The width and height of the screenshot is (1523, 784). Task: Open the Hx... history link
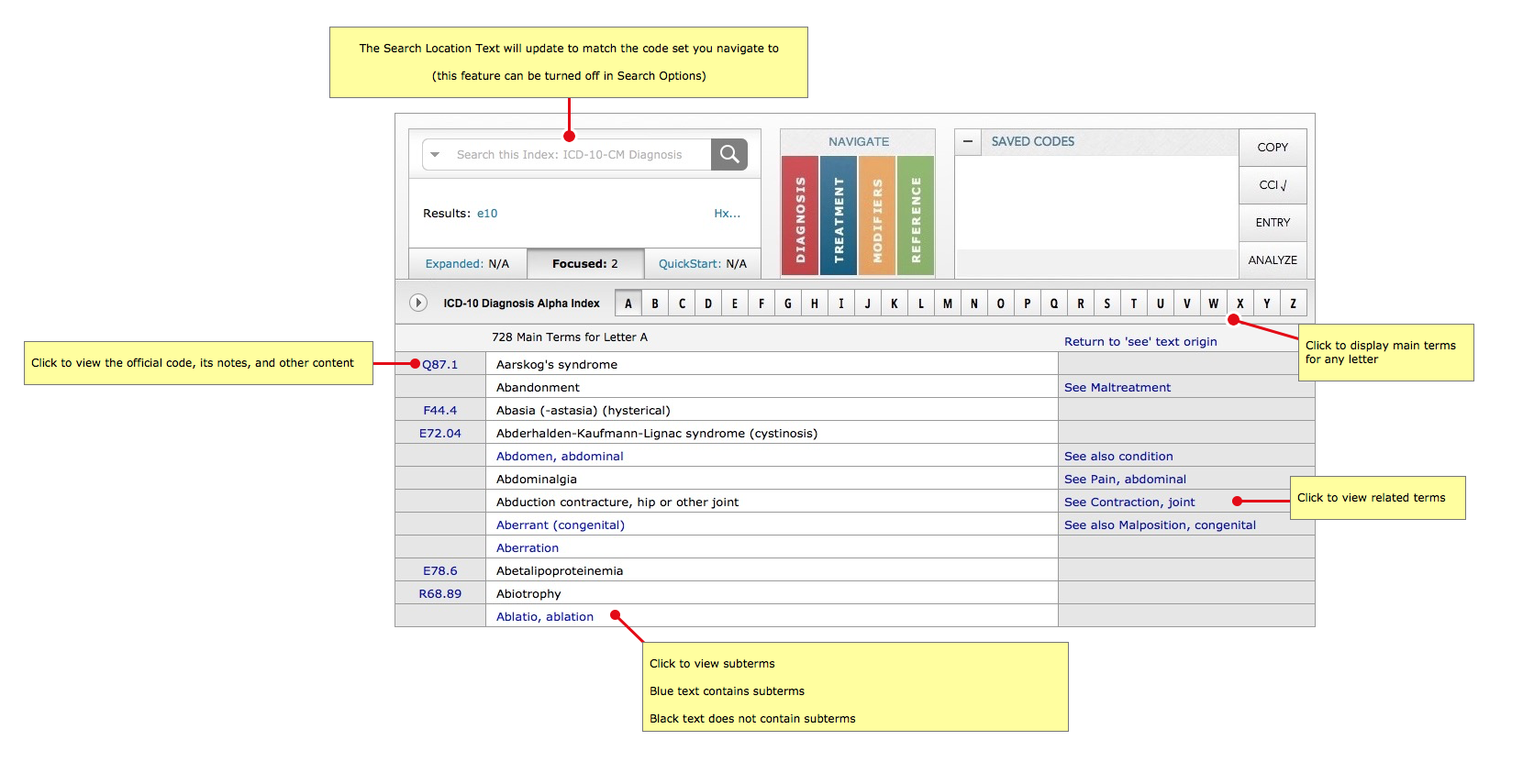[727, 214]
